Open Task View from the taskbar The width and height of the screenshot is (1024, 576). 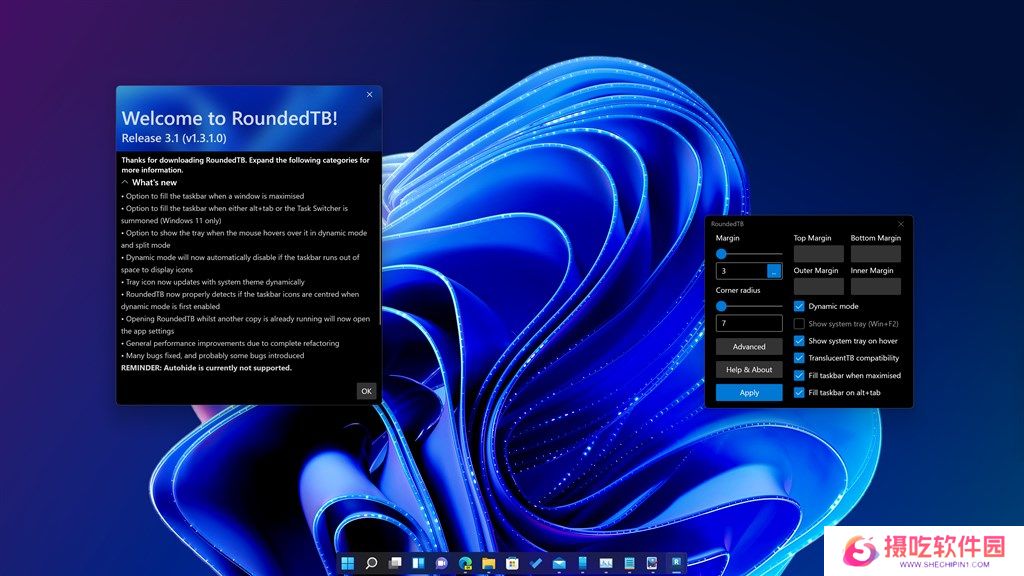(x=395, y=563)
